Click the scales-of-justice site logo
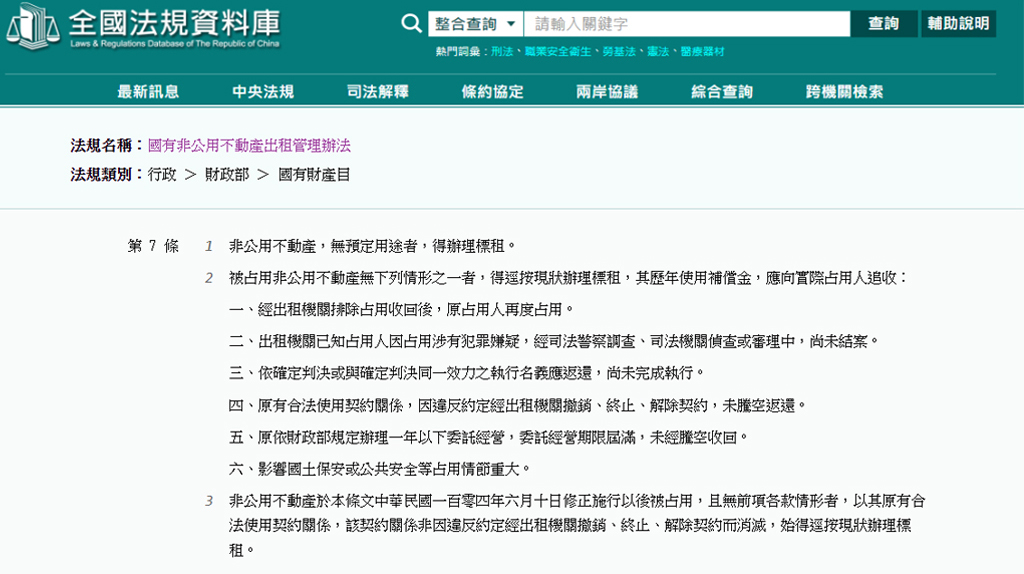The width and height of the screenshot is (1024, 574). (32, 26)
